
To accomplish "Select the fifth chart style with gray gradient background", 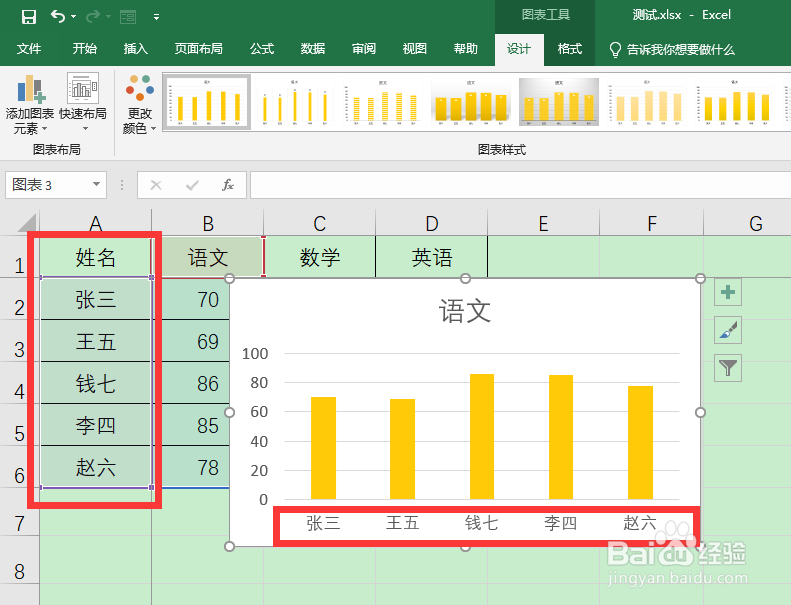I will [x=558, y=102].
